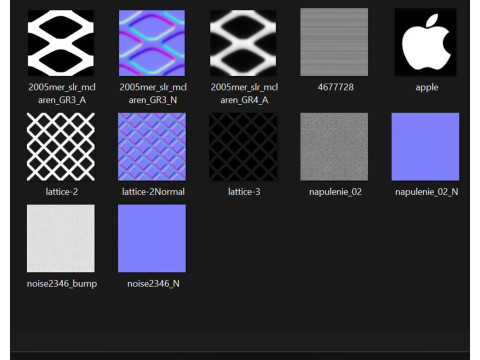Select the noise2346_N blue thumbnail
The image size is (480, 360).
(x=152, y=238)
